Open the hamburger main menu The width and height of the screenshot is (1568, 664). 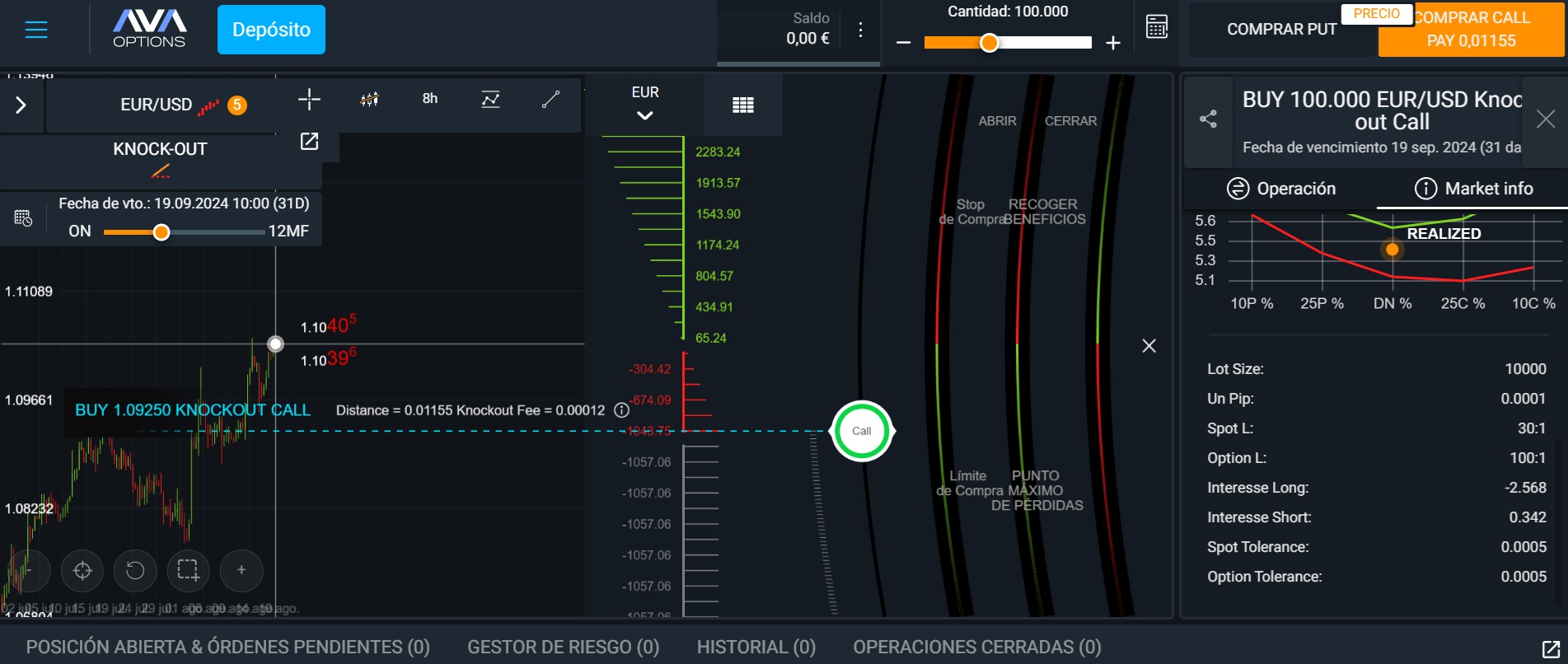[x=36, y=30]
